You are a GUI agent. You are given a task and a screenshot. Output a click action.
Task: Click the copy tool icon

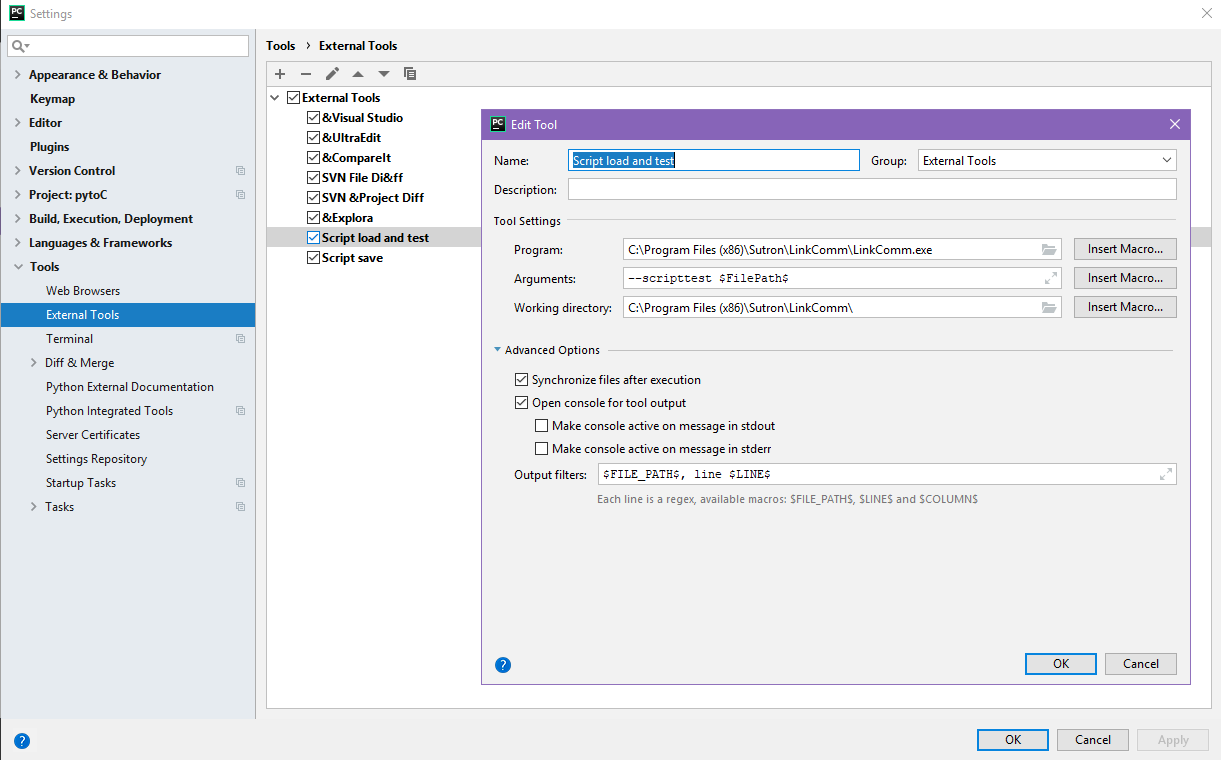[410, 74]
